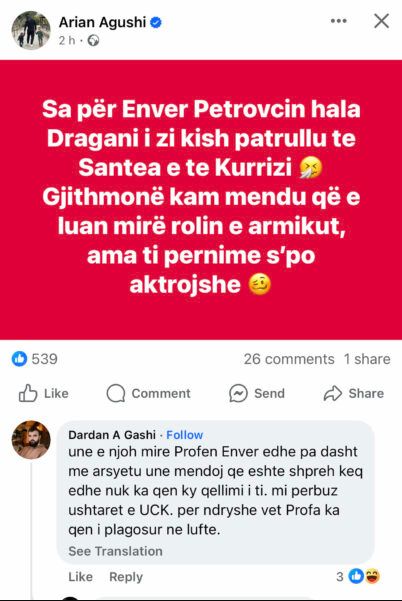The height and width of the screenshot is (601, 402).
Task: Reply to Dardan A Gashi's comment
Action: click(x=126, y=577)
